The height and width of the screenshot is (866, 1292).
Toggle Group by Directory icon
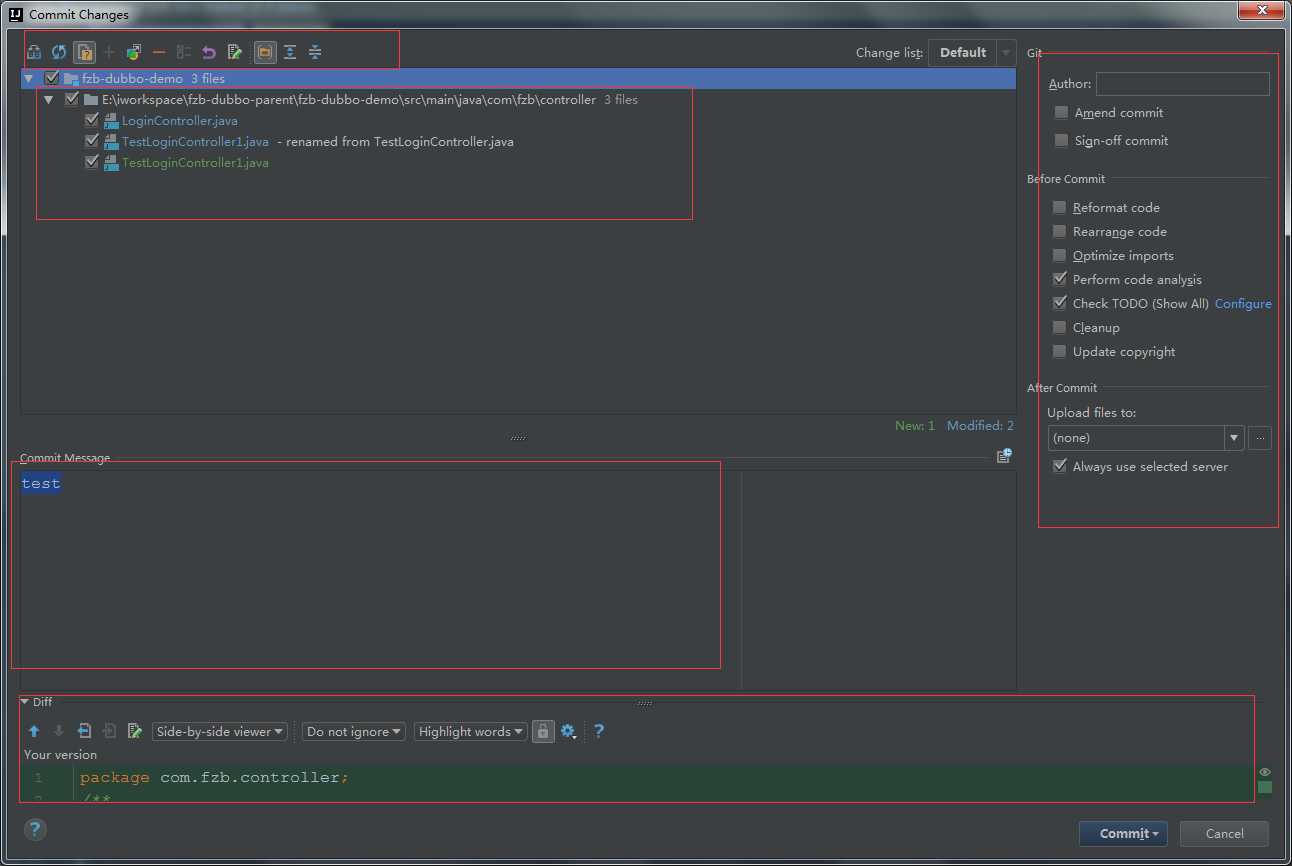[265, 52]
